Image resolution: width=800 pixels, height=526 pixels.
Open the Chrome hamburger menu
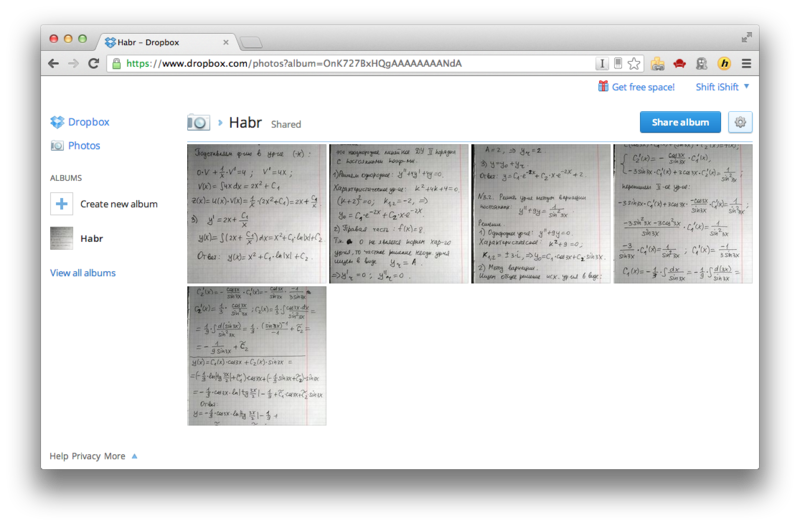coord(746,63)
